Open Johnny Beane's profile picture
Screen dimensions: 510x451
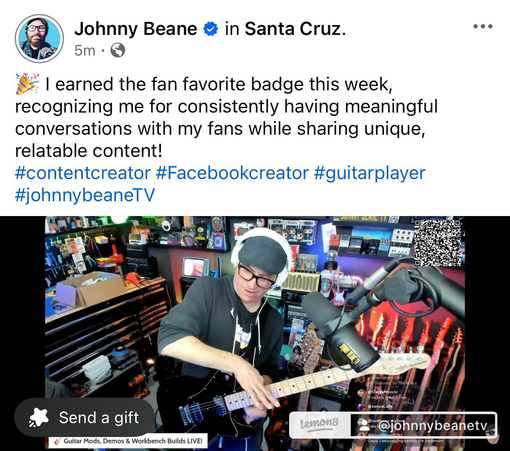coord(39,38)
